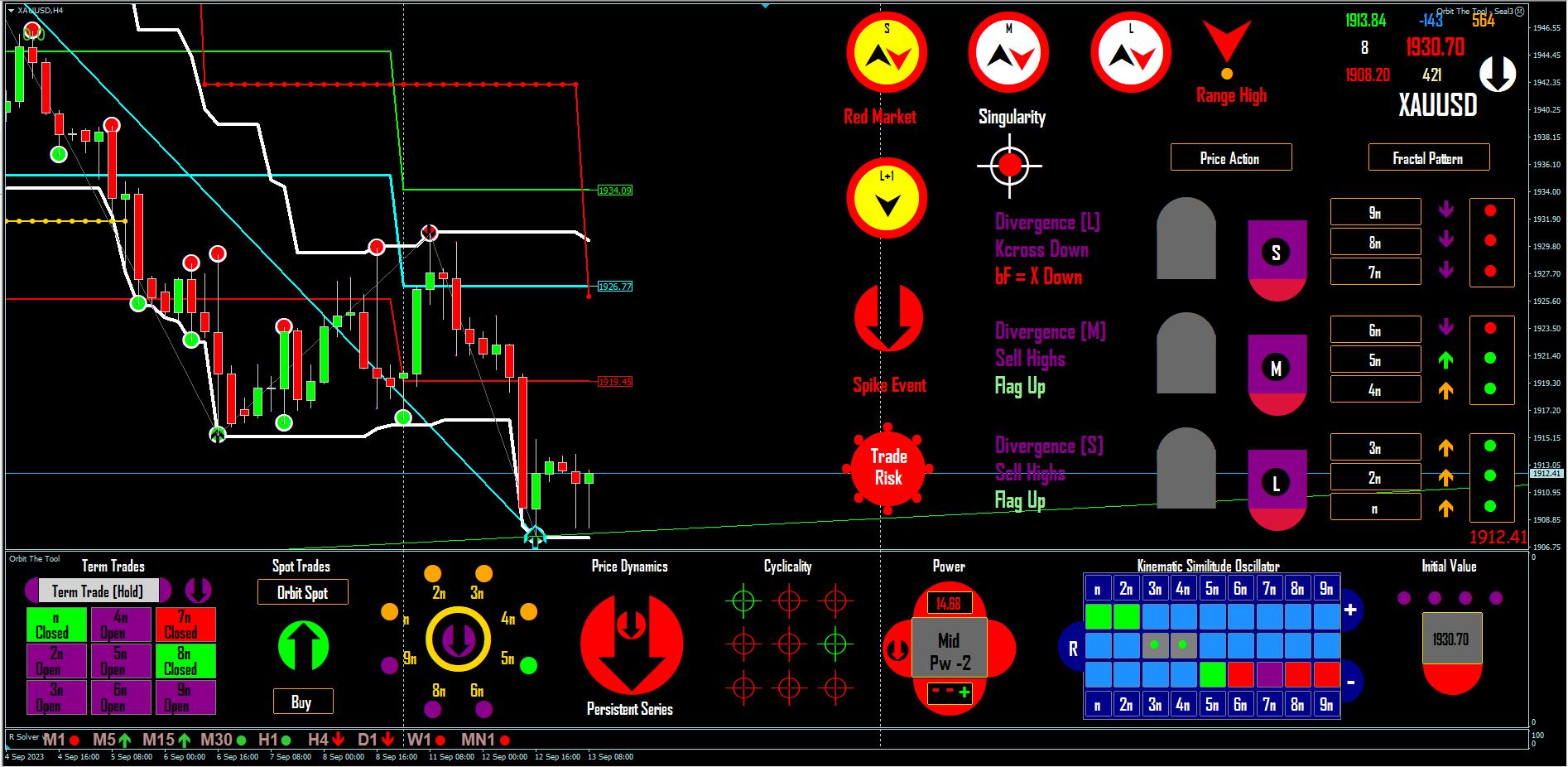
Task: Open the XAUUSD,H4 chart title triangle
Action: click(11, 10)
